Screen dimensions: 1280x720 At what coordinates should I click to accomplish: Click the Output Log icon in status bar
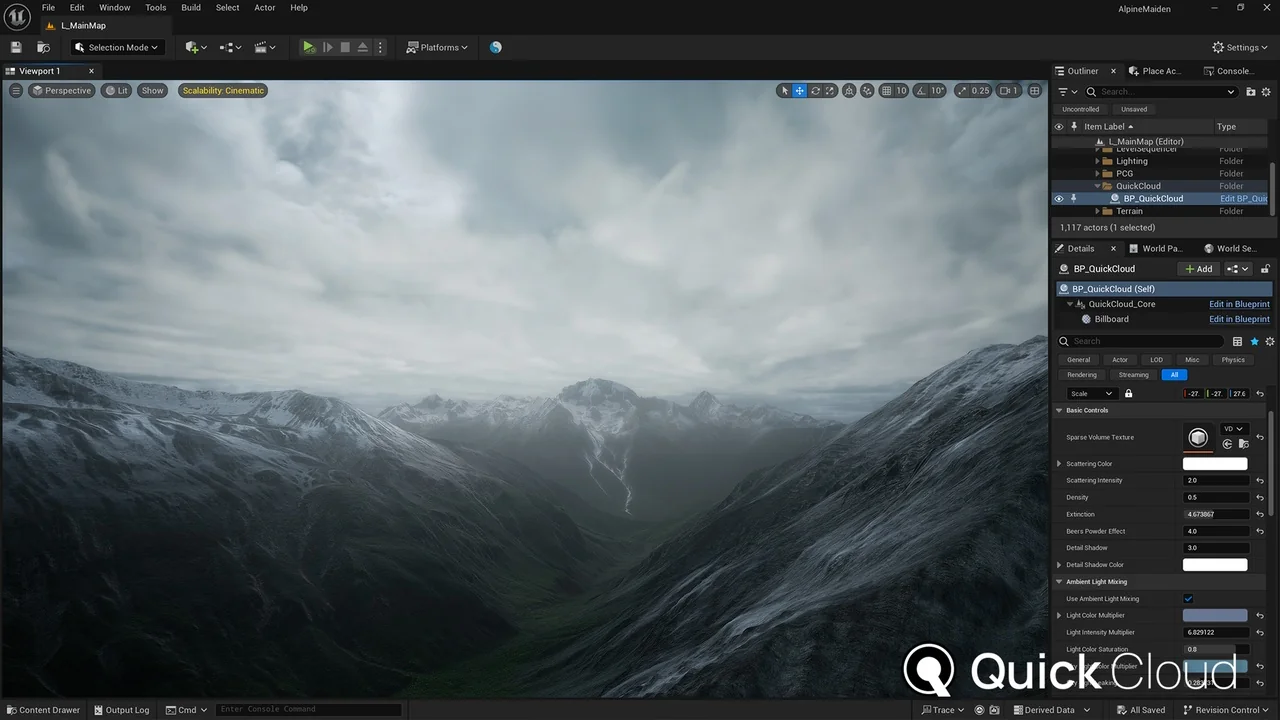pyautogui.click(x=100, y=710)
